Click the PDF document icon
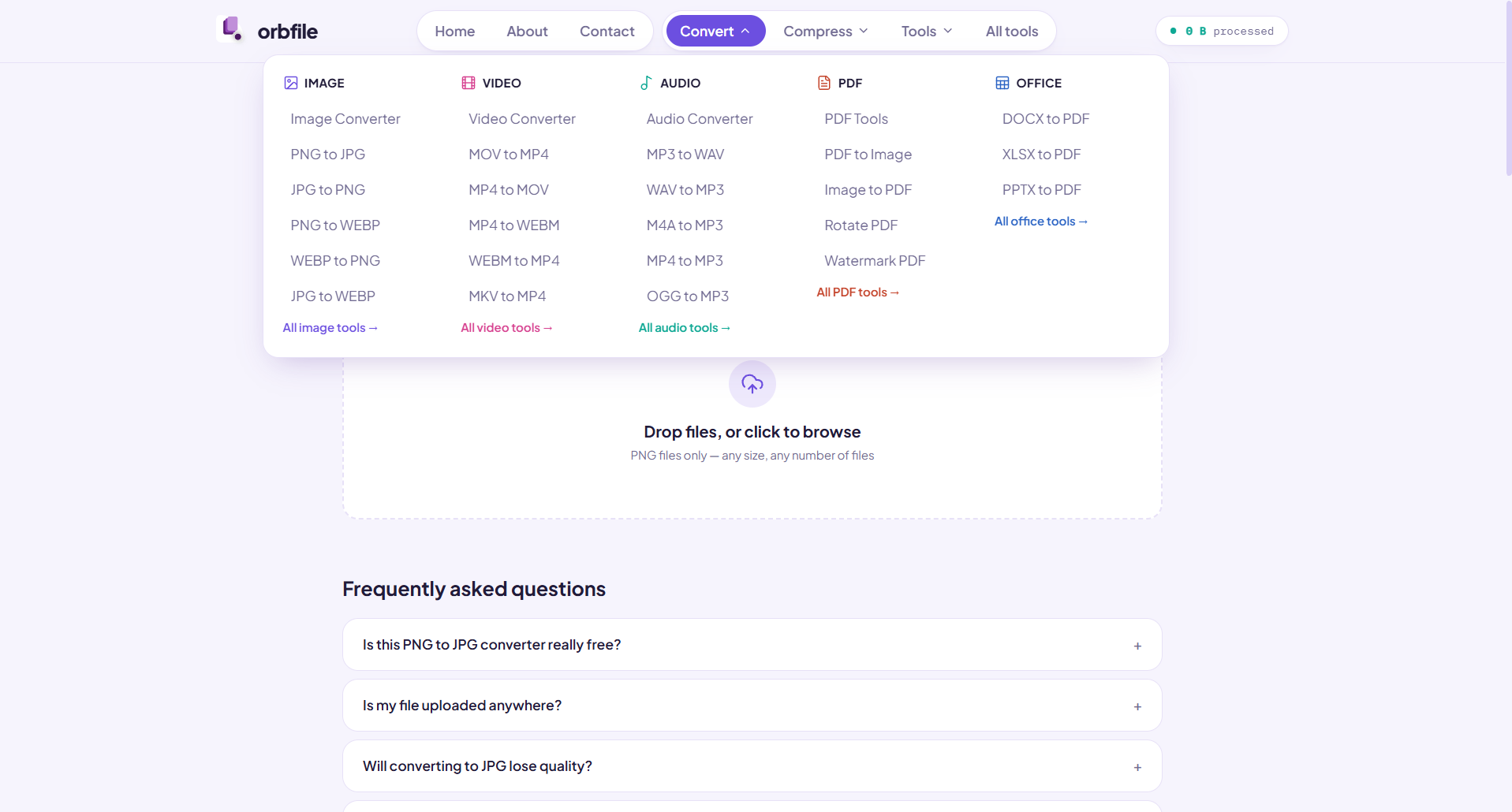1512x812 pixels. point(824,83)
